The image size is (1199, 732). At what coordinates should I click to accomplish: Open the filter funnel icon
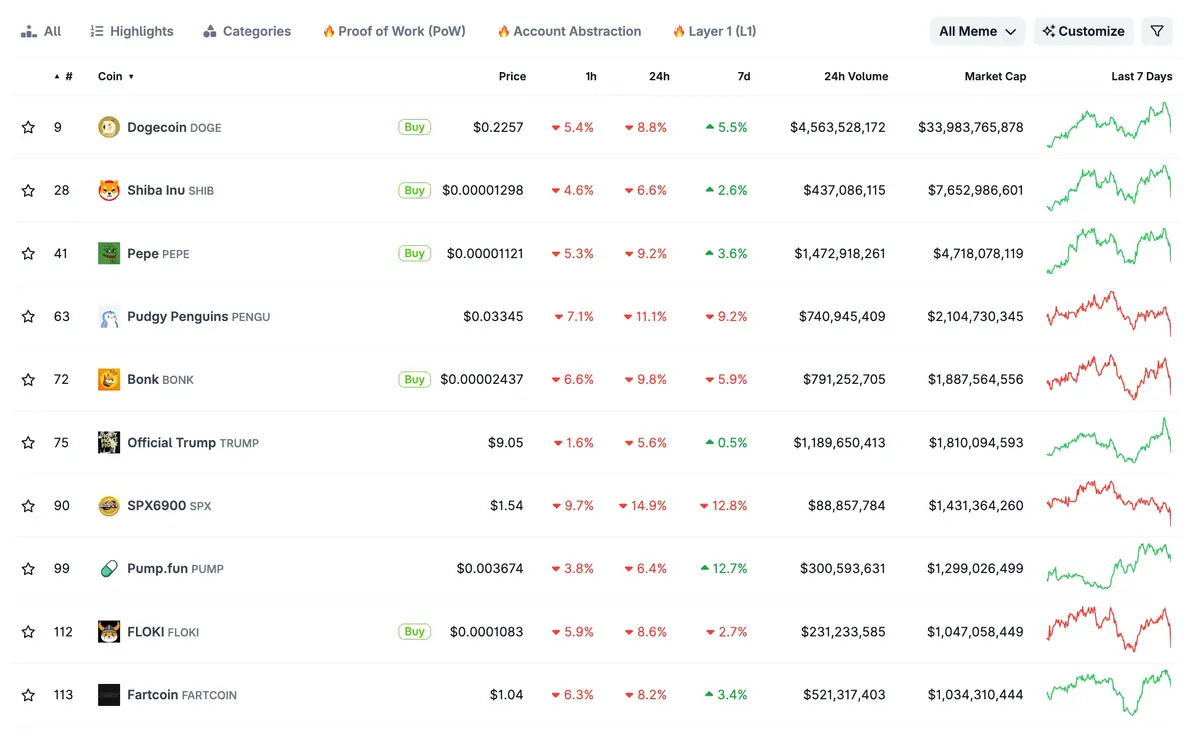(1157, 31)
